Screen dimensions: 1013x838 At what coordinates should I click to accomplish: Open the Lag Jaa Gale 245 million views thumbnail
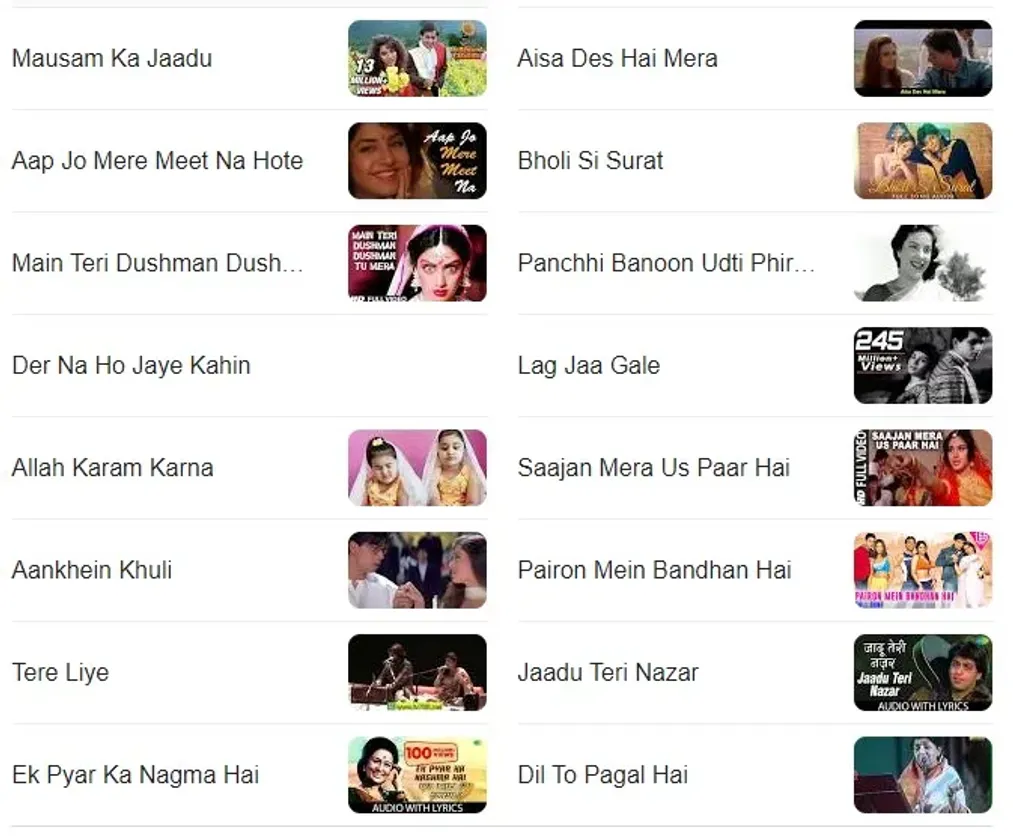923,365
